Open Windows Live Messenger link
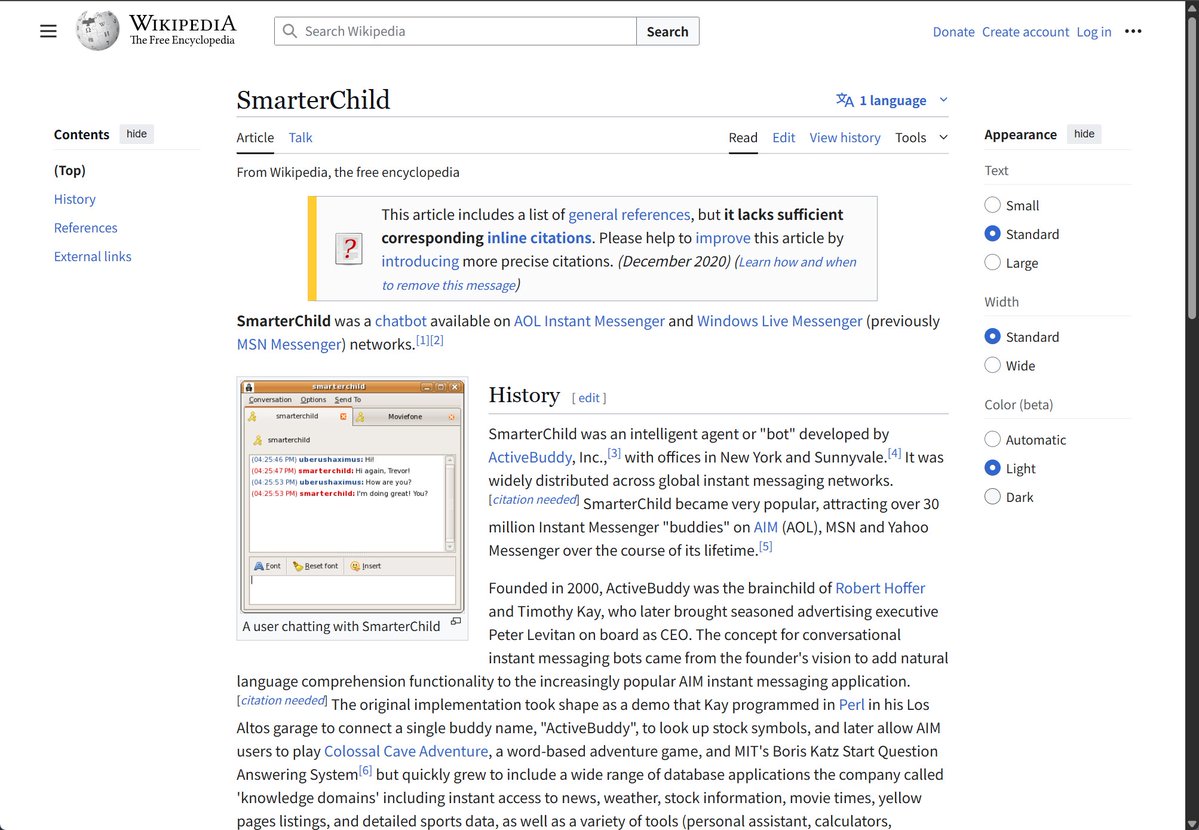This screenshot has height=830, width=1199. 779,321
